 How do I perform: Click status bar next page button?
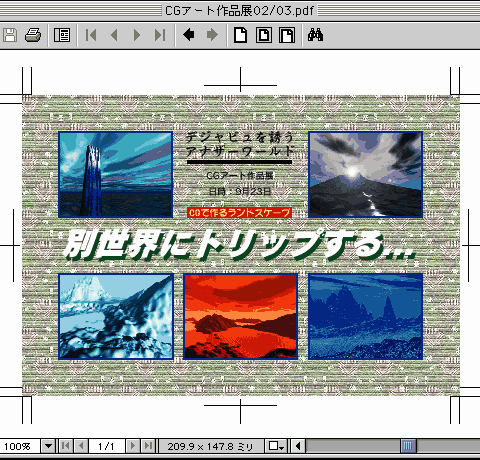[x=132, y=446]
